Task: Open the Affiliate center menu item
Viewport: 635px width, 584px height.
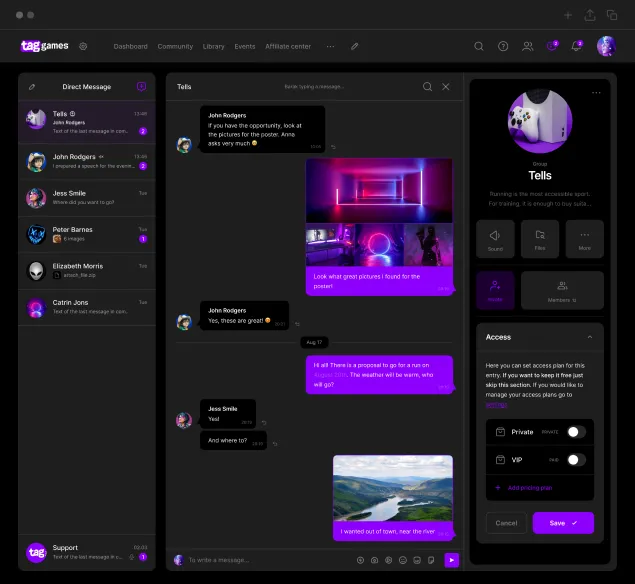Action: coord(288,46)
